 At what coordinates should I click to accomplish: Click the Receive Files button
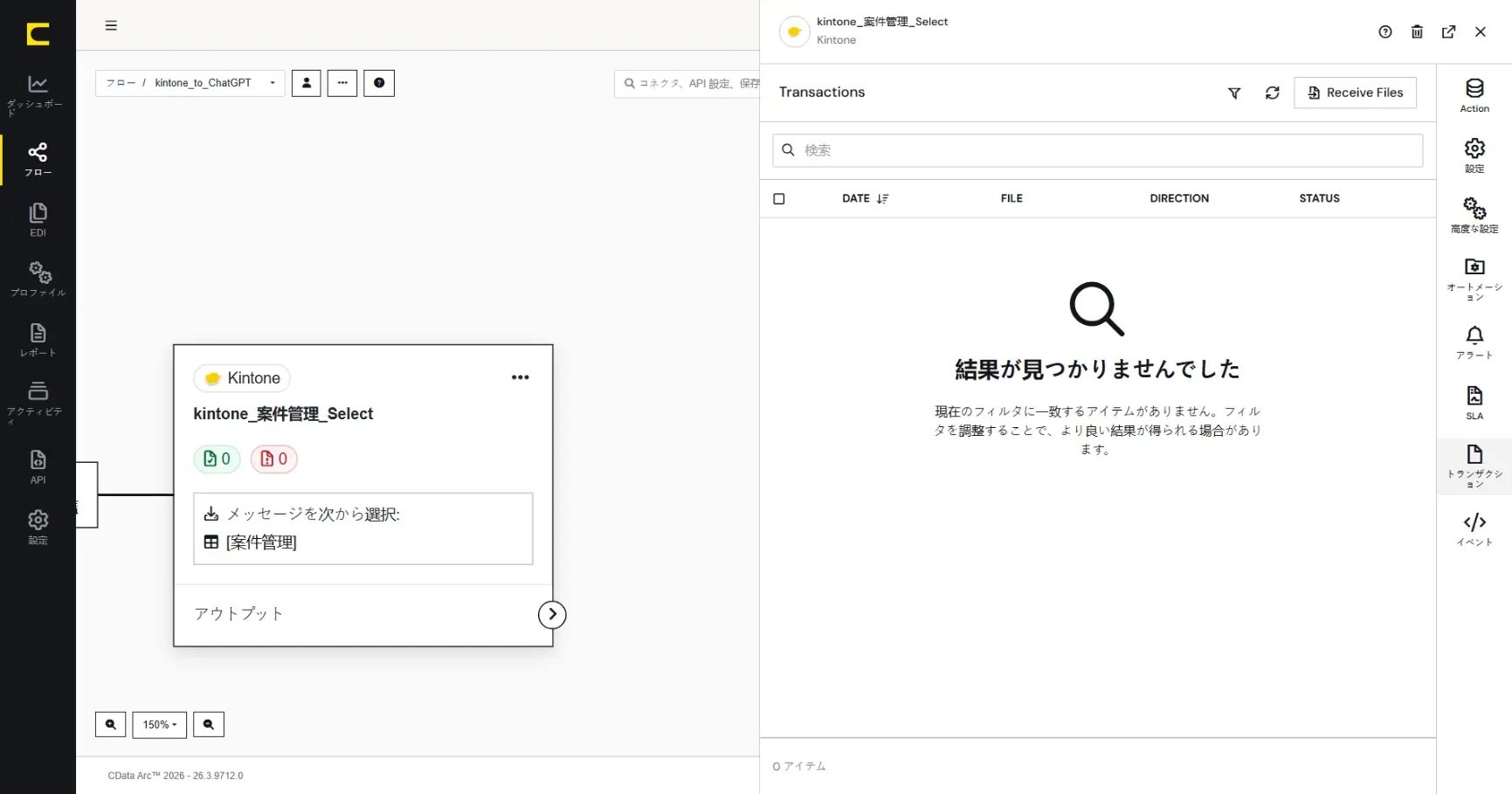[1356, 93]
